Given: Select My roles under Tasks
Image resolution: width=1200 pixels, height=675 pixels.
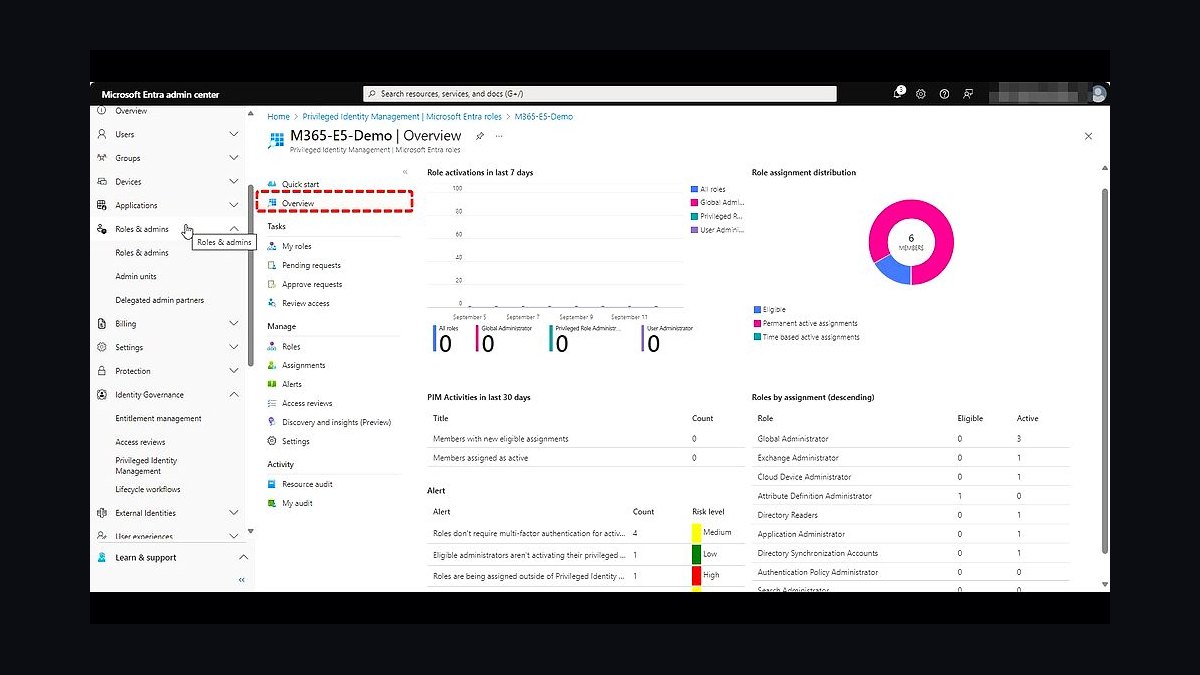Looking at the screenshot, I should pyautogui.click(x=296, y=246).
